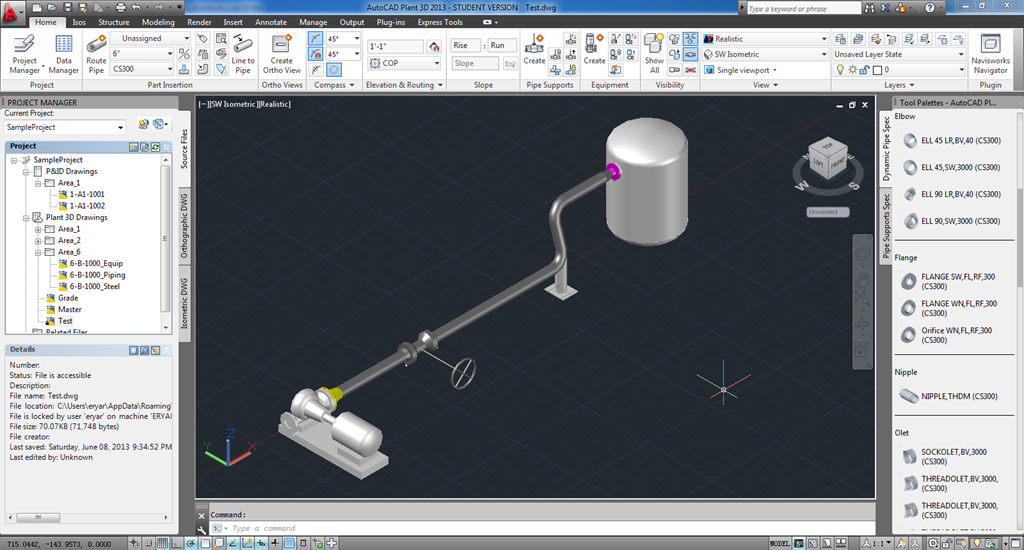This screenshot has height=550, width=1024.
Task: Click the command line input field
Action: tap(549, 528)
